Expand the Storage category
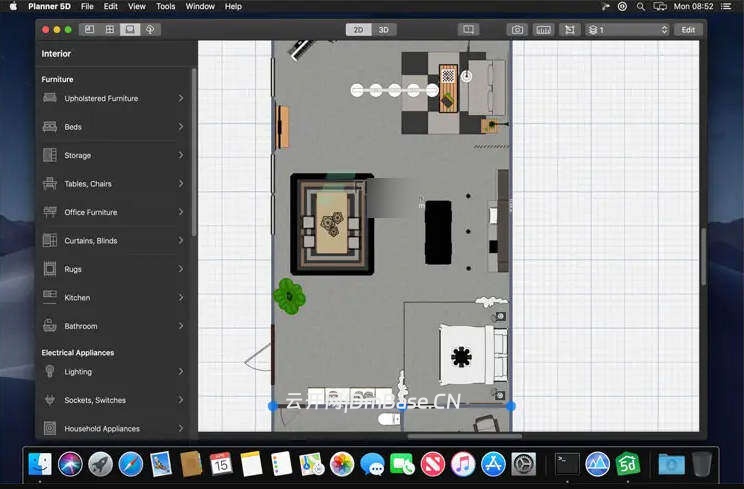The height and width of the screenshot is (489, 744). coord(113,155)
